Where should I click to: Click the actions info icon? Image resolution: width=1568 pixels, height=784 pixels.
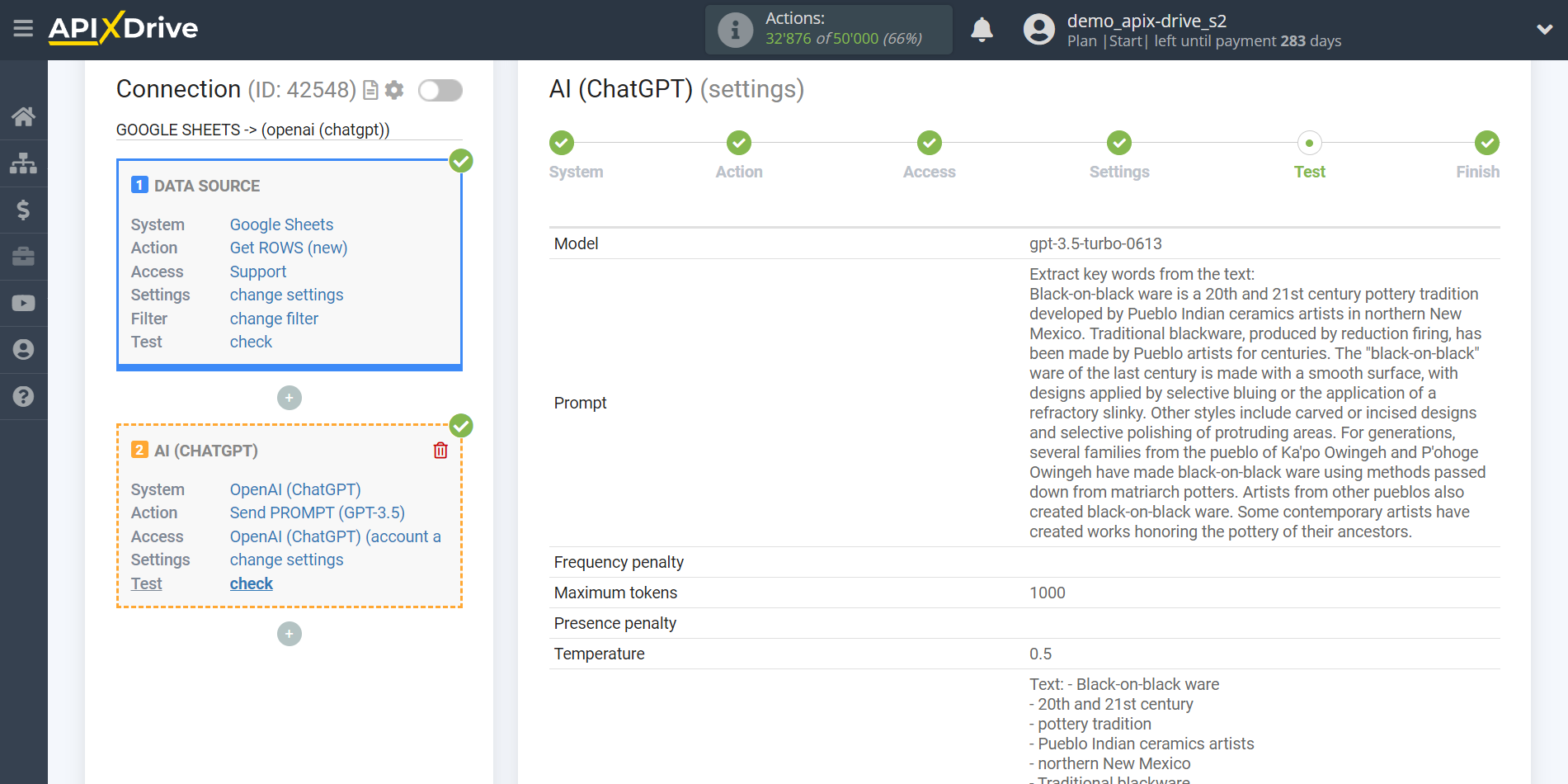coord(735,30)
